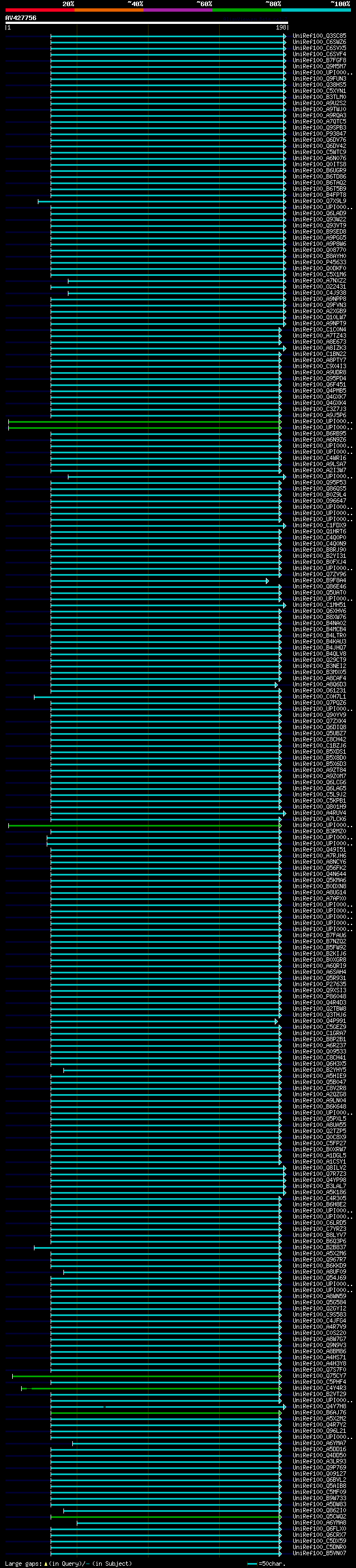Click hit label UniRef100_B3RMZ0
This screenshot has width=356, height=1568.
pyautogui.click(x=319, y=832)
